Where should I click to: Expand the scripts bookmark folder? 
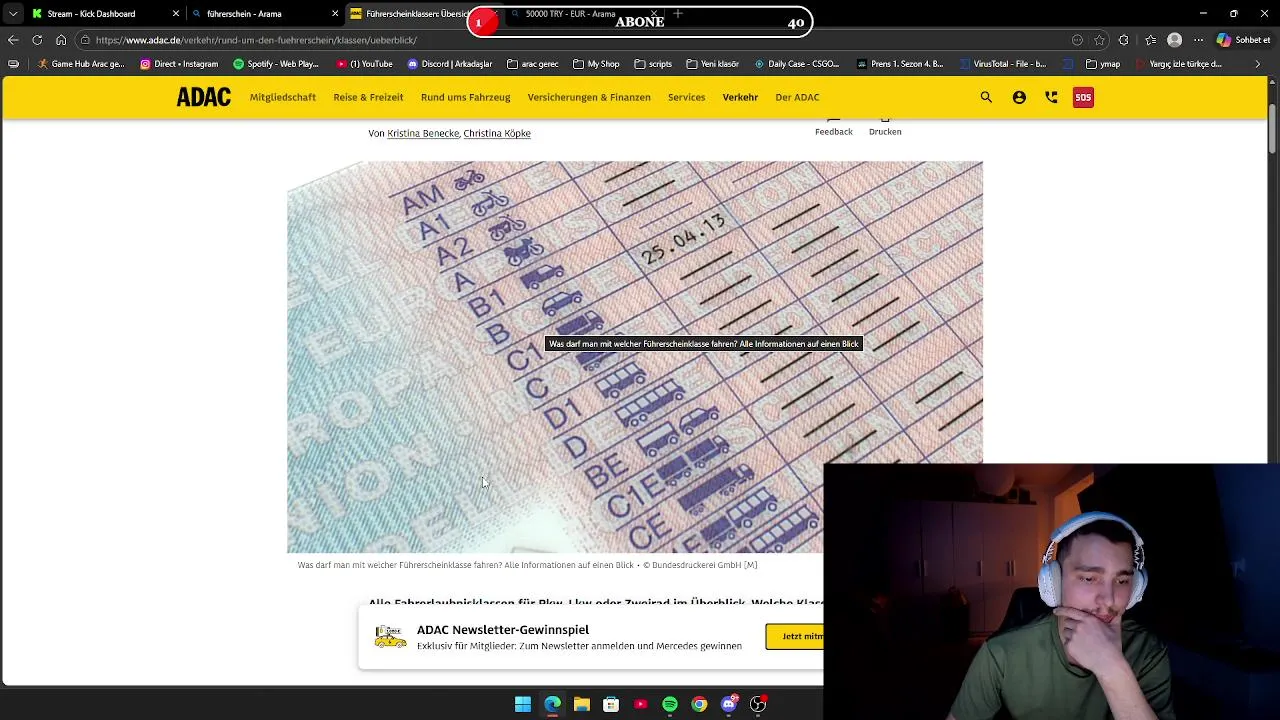coord(654,64)
